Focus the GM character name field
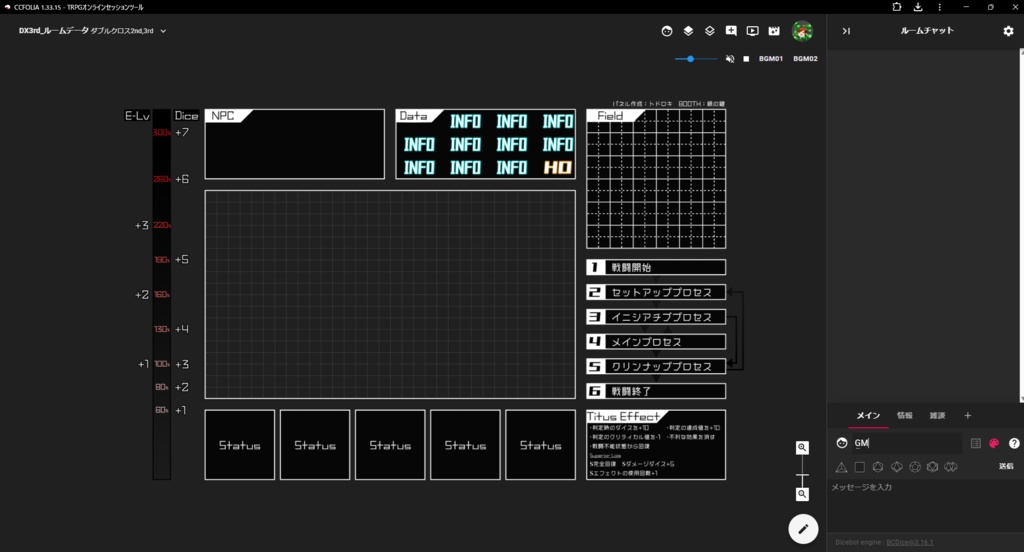Image resolution: width=1024 pixels, height=552 pixels. [907, 443]
